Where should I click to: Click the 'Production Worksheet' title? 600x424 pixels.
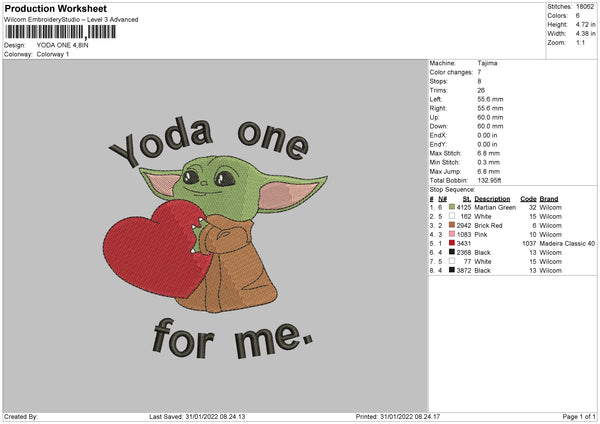tap(55, 8)
